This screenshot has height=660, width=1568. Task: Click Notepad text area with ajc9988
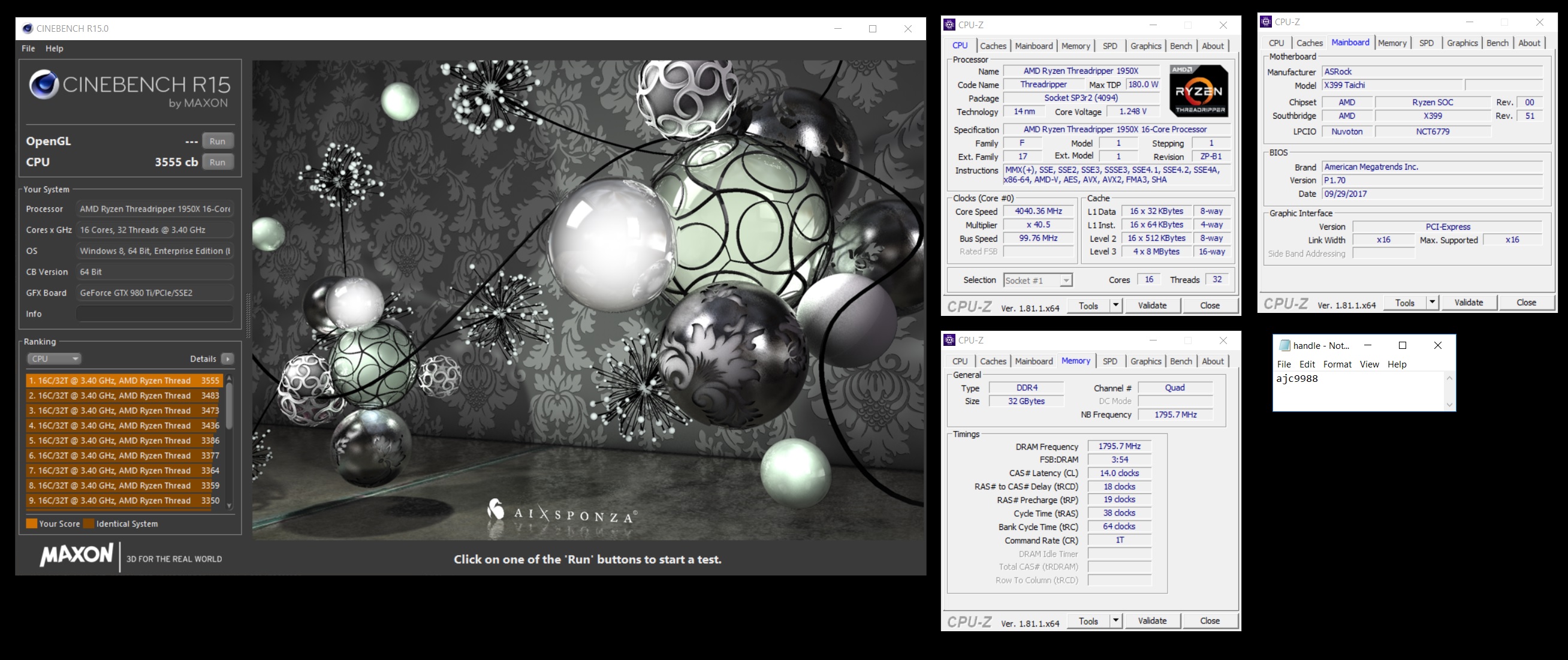pyautogui.click(x=1359, y=391)
